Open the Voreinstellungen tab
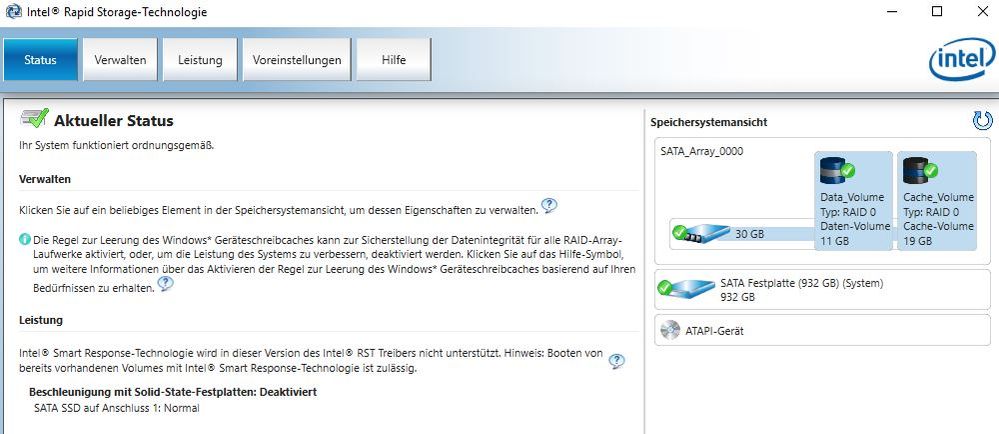Image resolution: width=999 pixels, height=434 pixels. pos(297,60)
